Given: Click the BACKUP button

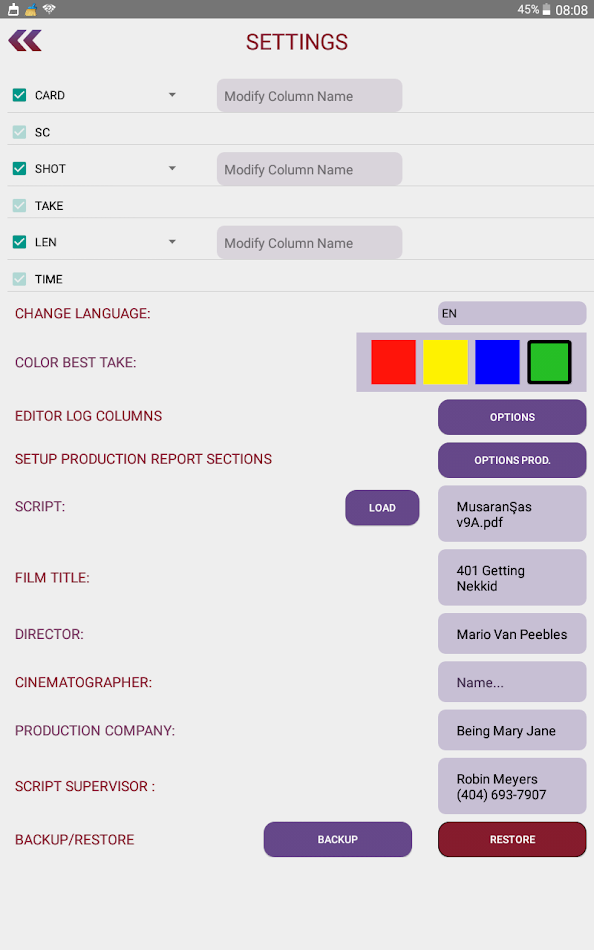Looking at the screenshot, I should 337,839.
